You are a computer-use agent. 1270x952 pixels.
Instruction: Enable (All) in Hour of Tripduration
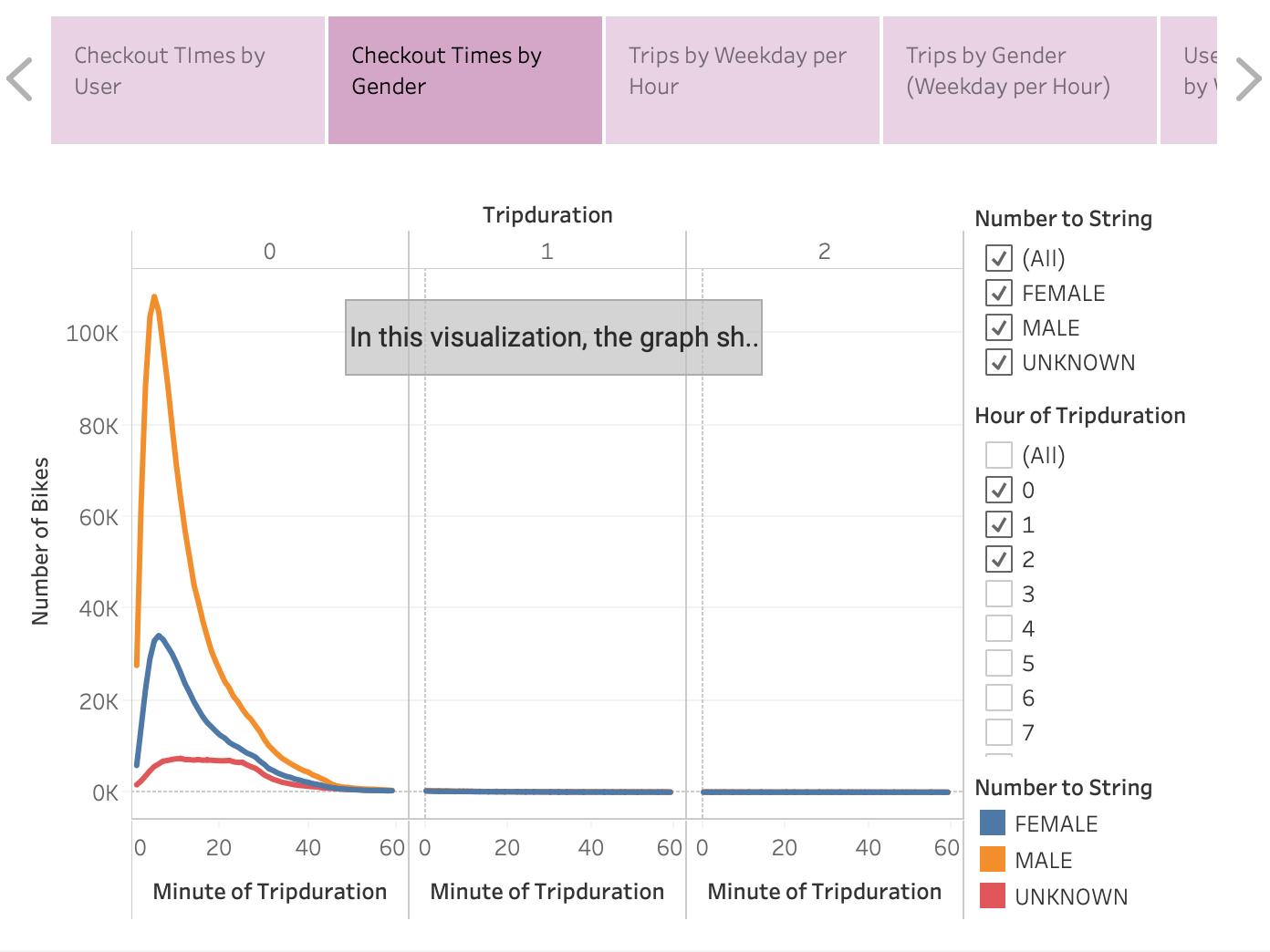point(997,454)
